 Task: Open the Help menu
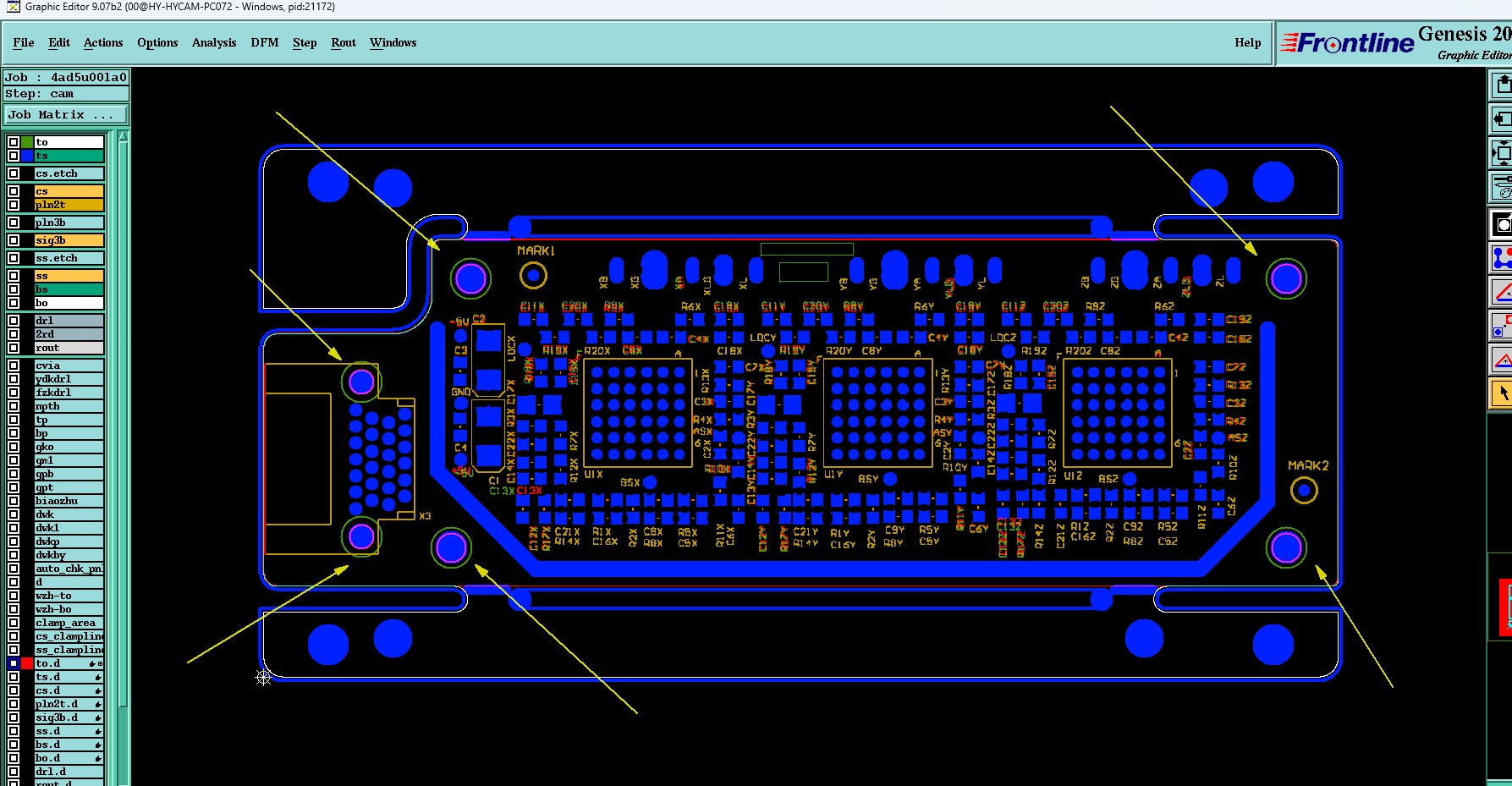[x=1247, y=42]
